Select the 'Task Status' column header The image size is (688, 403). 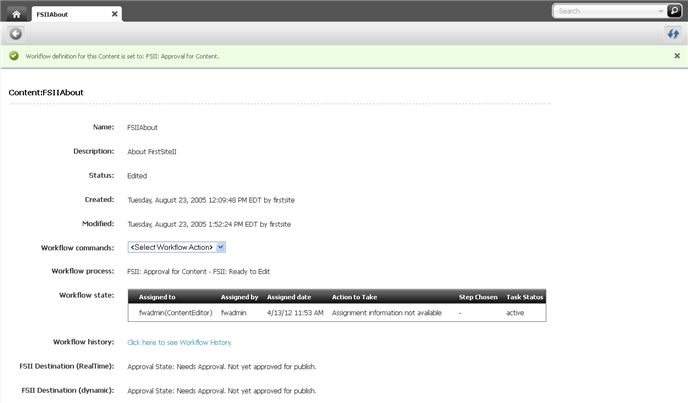point(524,297)
